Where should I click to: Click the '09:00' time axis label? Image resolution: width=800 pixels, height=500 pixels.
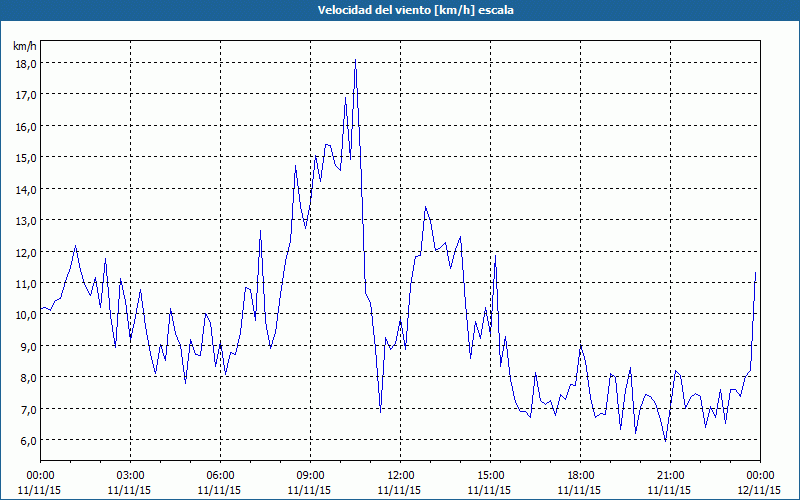point(310,476)
